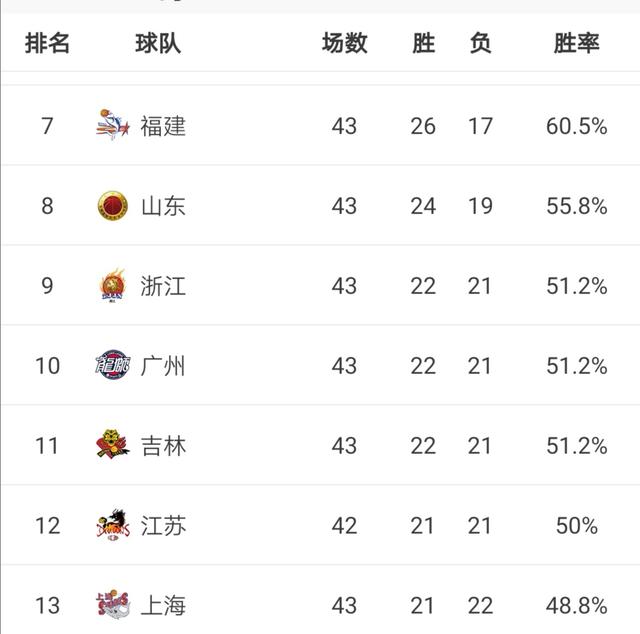Open the 上海 team page
Image resolution: width=640 pixels, height=634 pixels.
click(163, 605)
